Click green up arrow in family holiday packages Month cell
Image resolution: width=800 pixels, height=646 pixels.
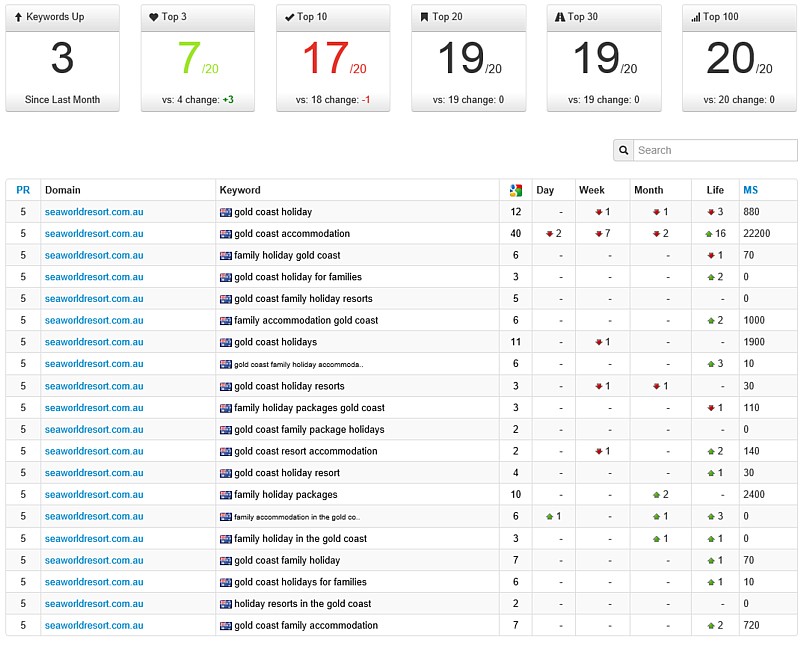(657, 495)
